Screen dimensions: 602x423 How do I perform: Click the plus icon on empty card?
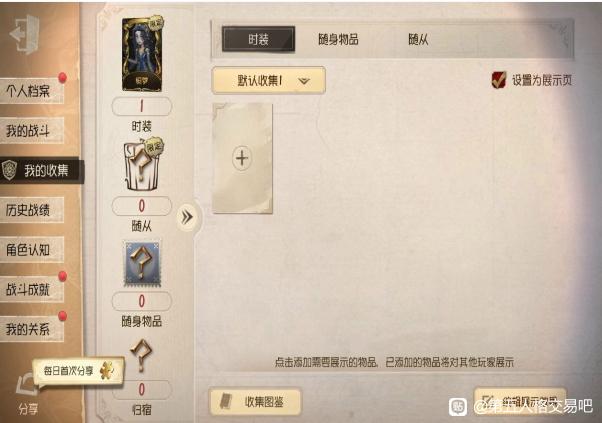tap(242, 158)
